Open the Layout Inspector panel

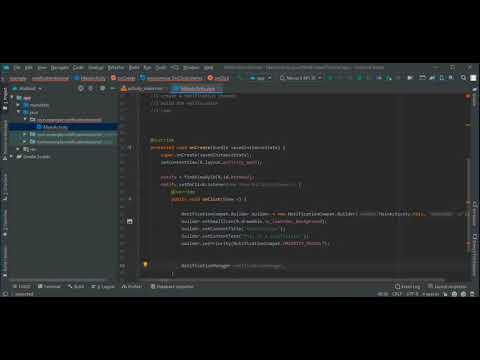pos(447,287)
